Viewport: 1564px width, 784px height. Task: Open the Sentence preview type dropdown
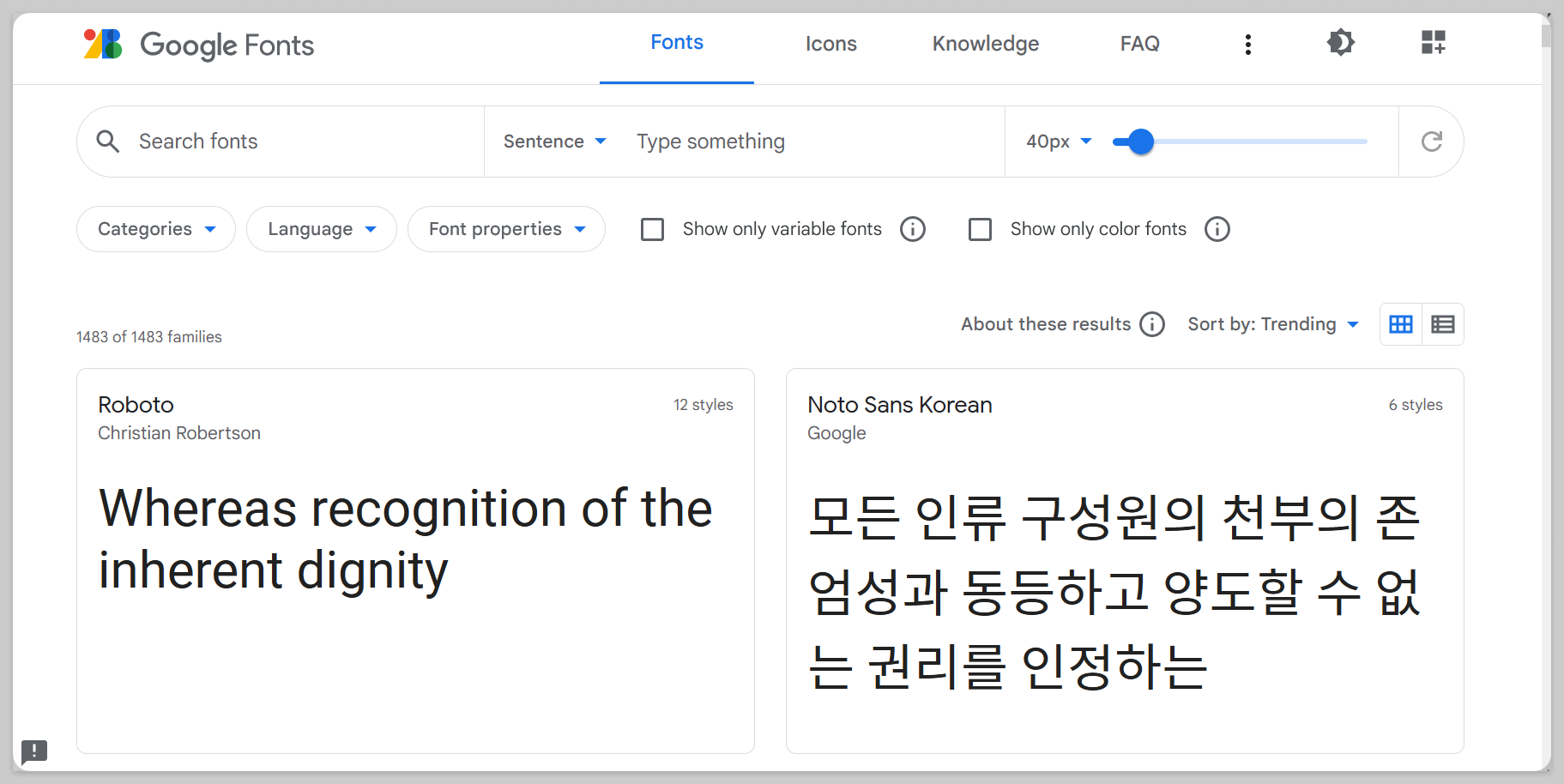pos(555,142)
